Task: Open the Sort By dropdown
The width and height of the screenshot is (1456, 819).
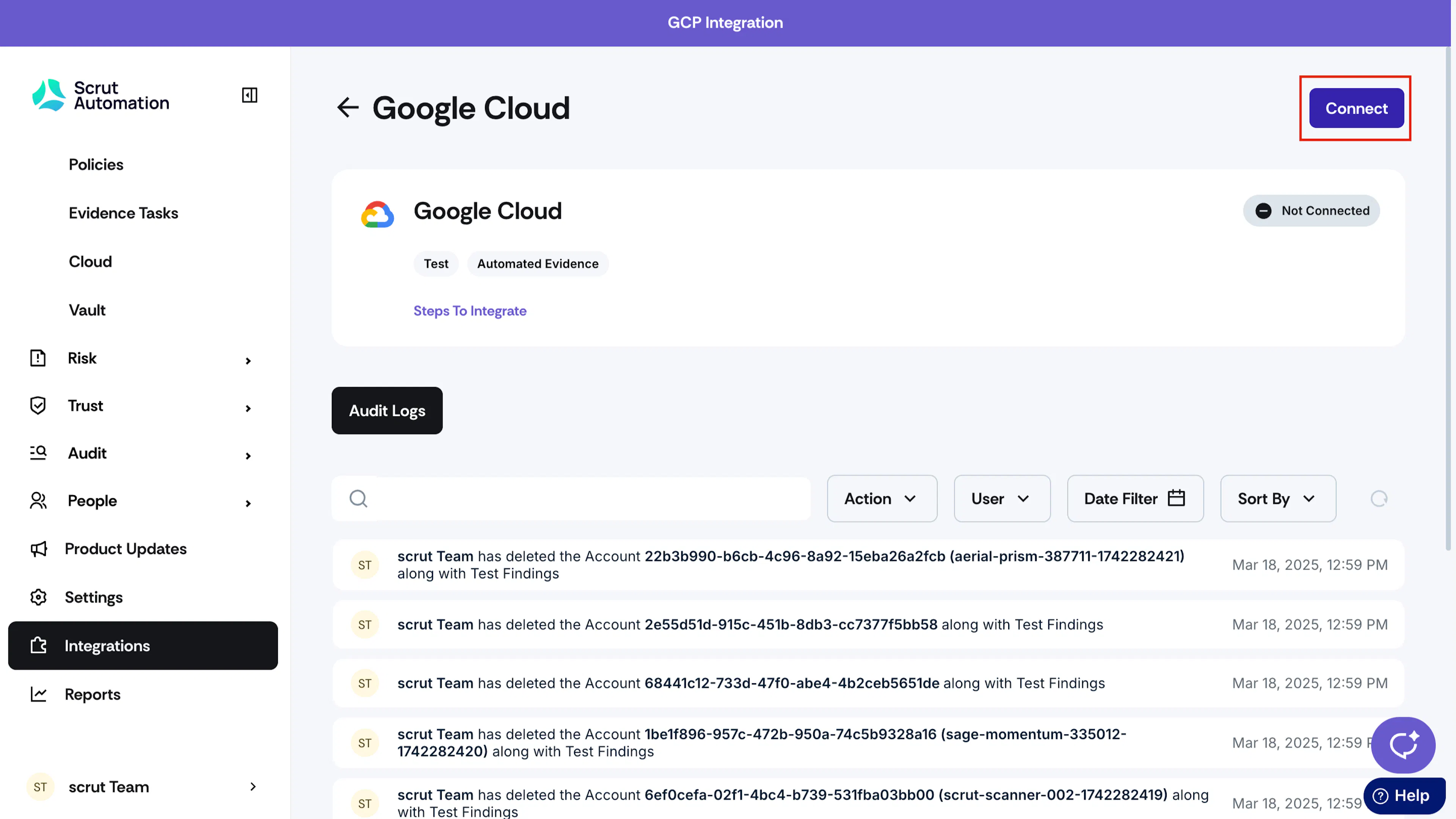Action: (1278, 499)
